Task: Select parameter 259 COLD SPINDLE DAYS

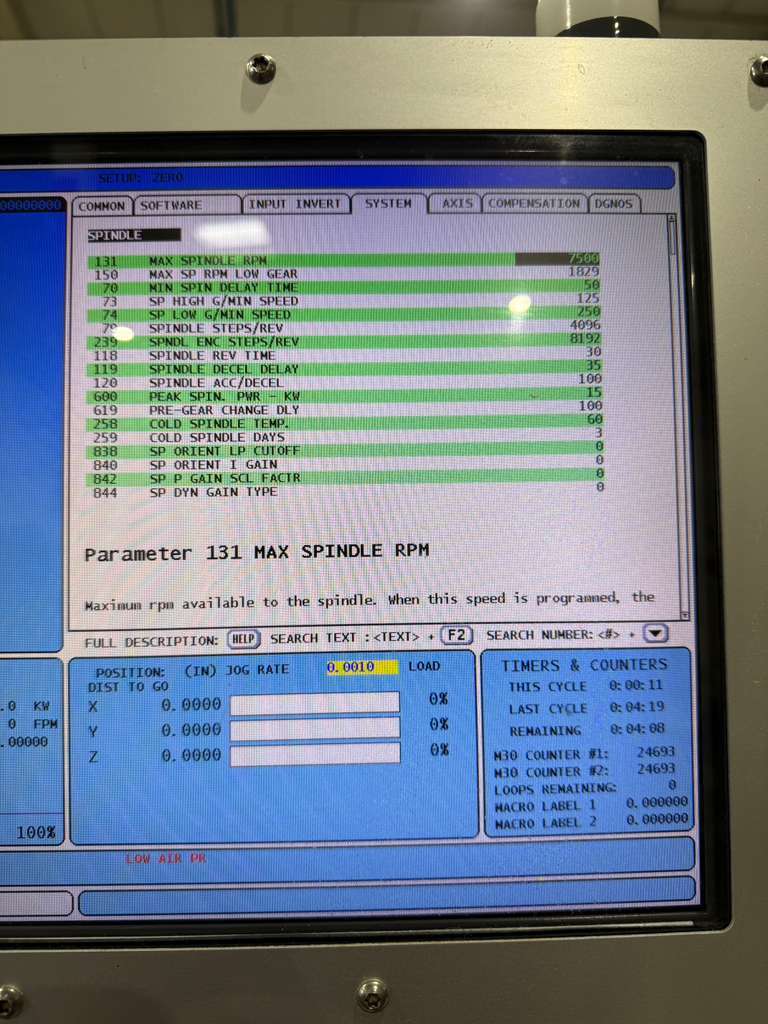Action: point(344,437)
